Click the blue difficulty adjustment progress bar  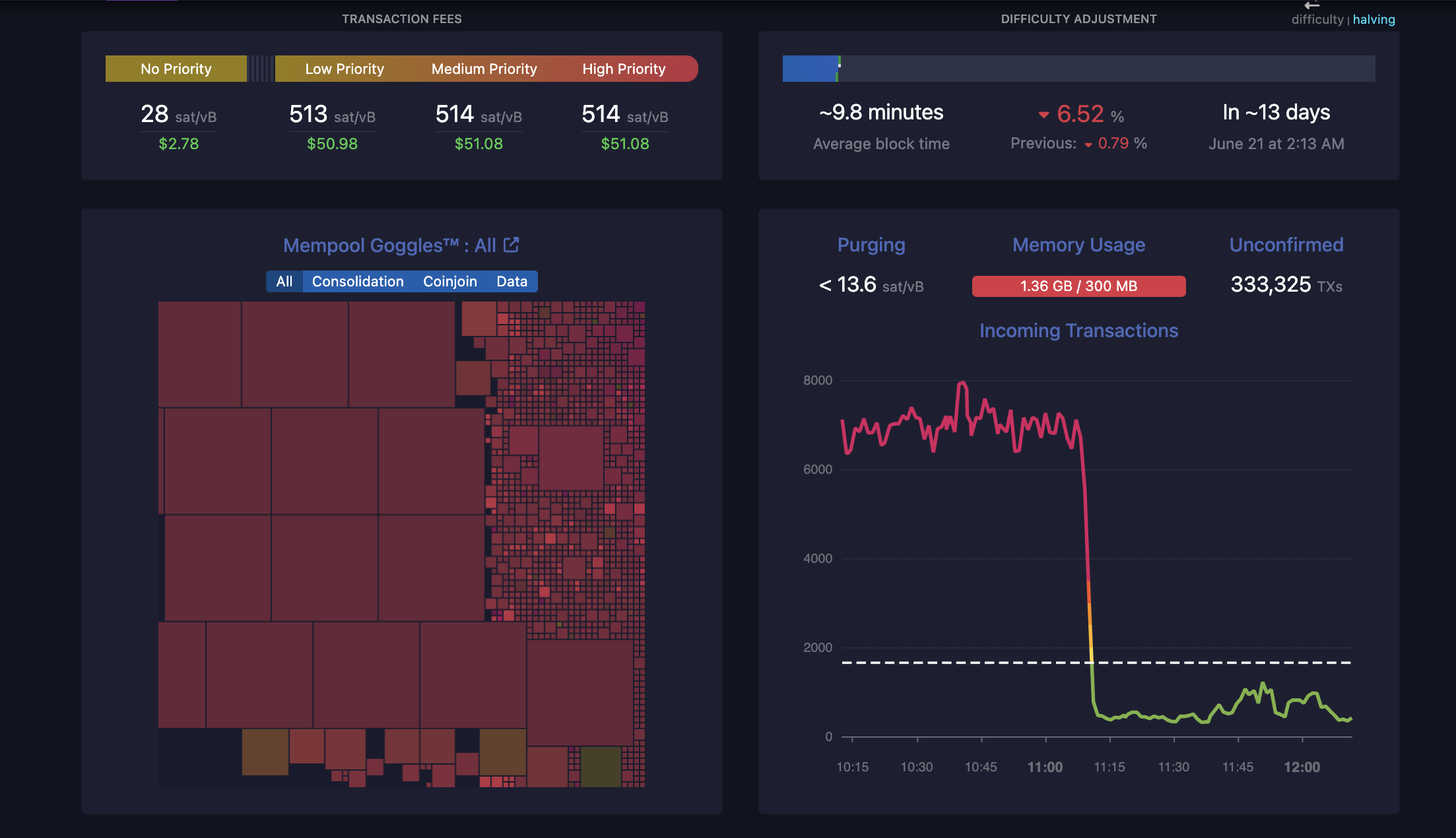click(809, 69)
